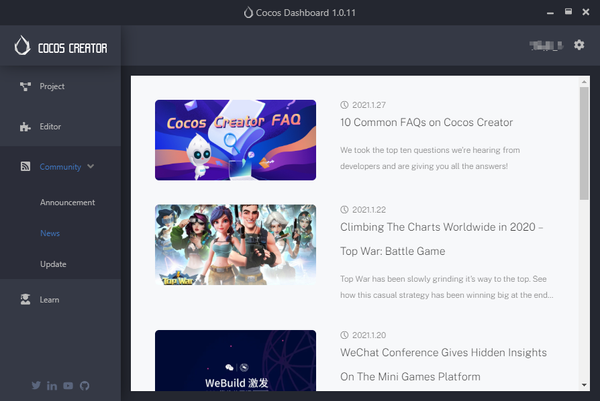This screenshot has width=600, height=401.
Task: Open the Update submenu item
Action: point(53,264)
